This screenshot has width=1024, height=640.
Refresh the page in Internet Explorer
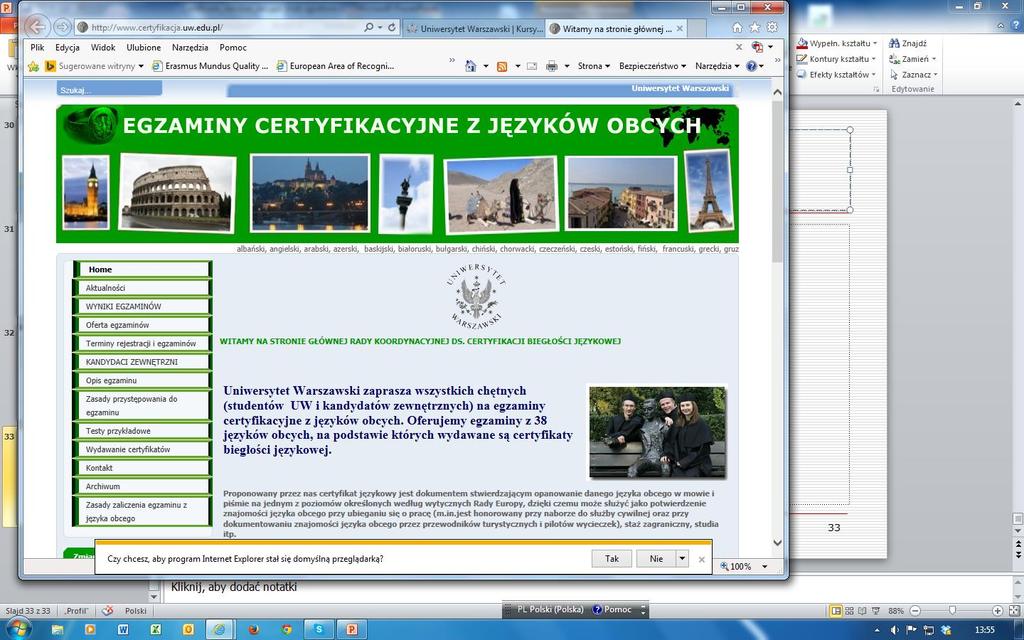[x=392, y=27]
